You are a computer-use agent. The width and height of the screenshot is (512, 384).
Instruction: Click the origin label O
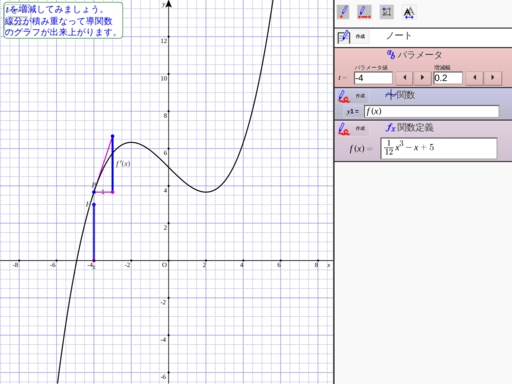[164, 265]
